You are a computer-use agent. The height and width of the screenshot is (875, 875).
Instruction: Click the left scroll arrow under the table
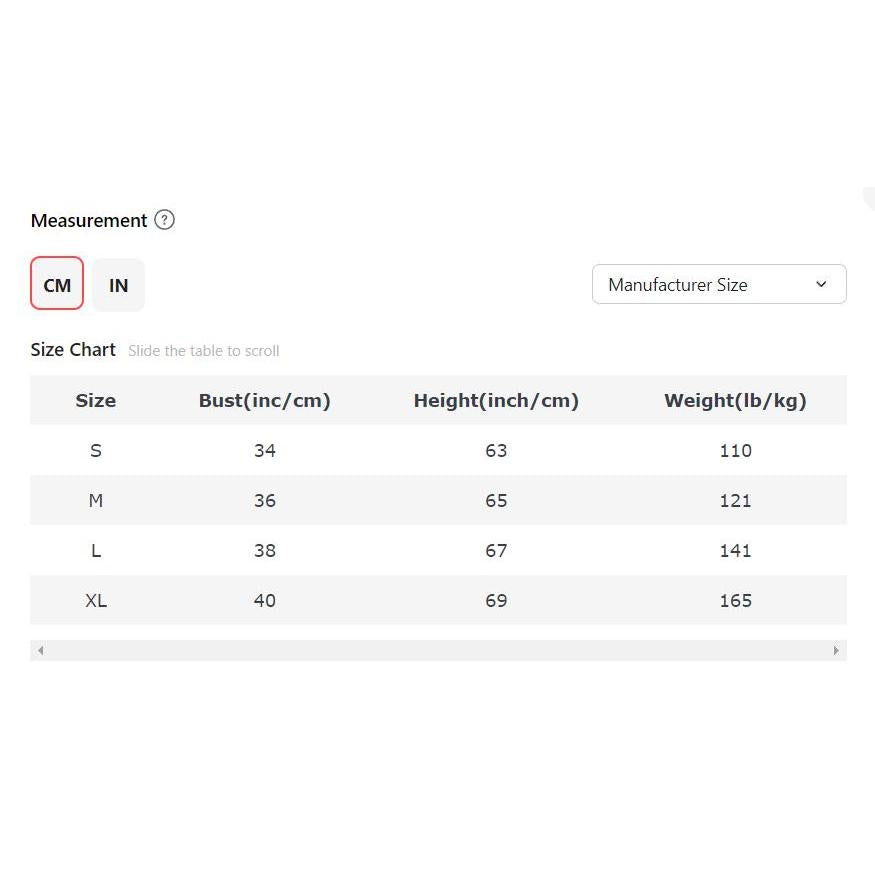coord(41,650)
